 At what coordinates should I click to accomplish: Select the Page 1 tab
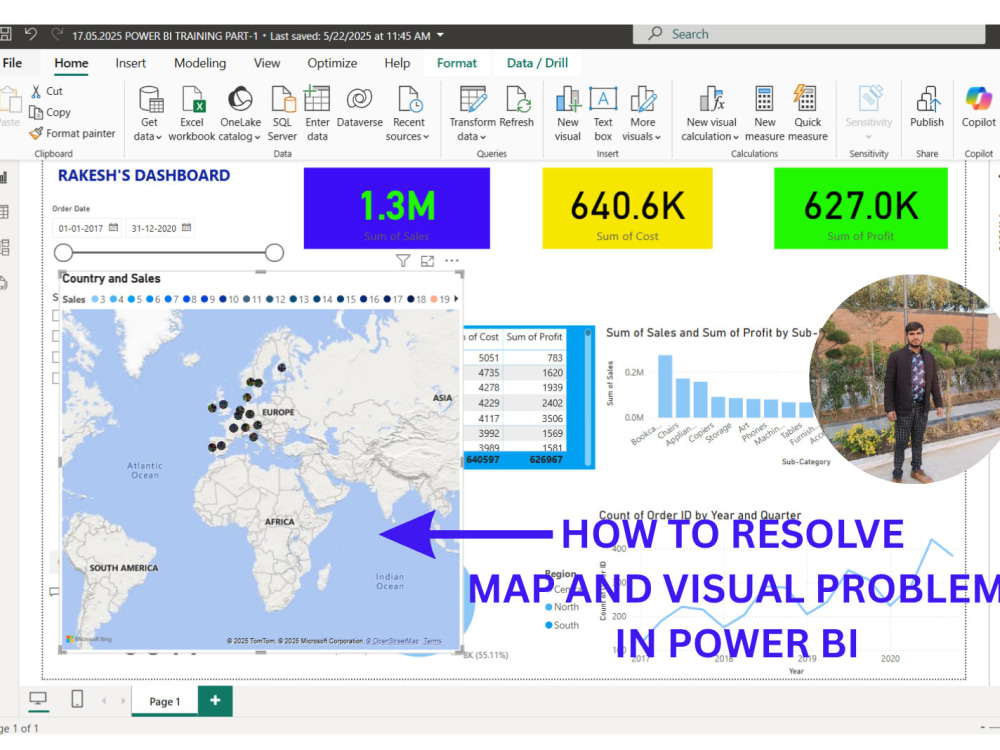pos(165,702)
